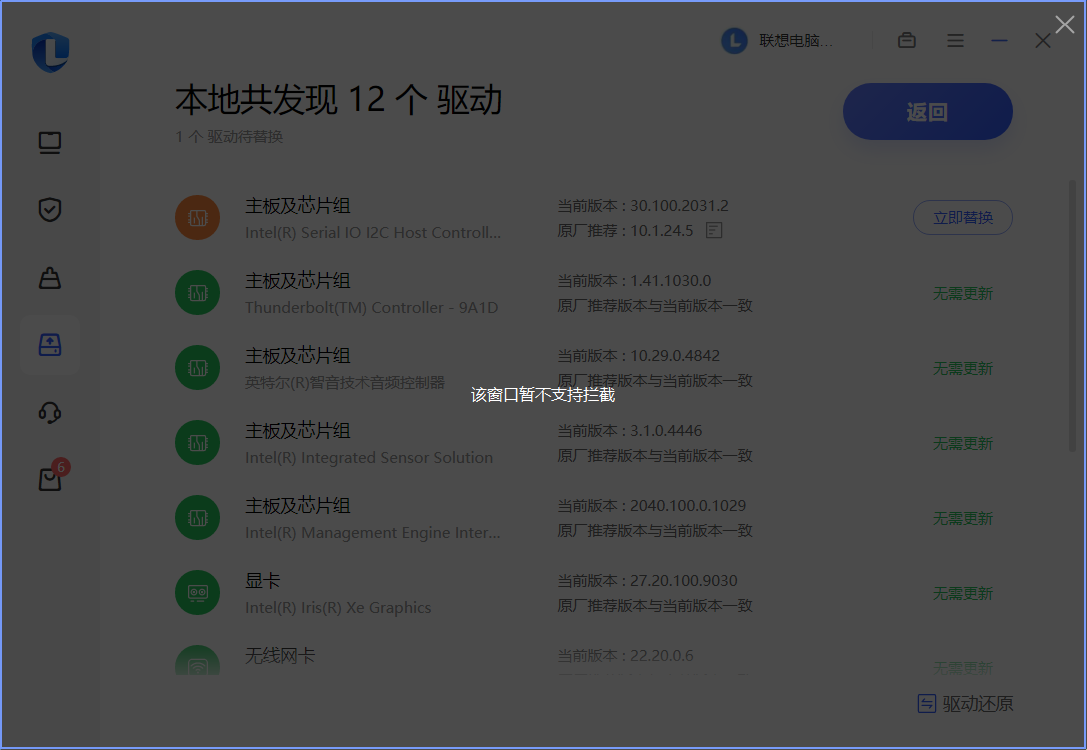The image size is (1087, 750).
Task: Click 无需更新 for Iris Xe Graphics row
Action: click(x=963, y=593)
